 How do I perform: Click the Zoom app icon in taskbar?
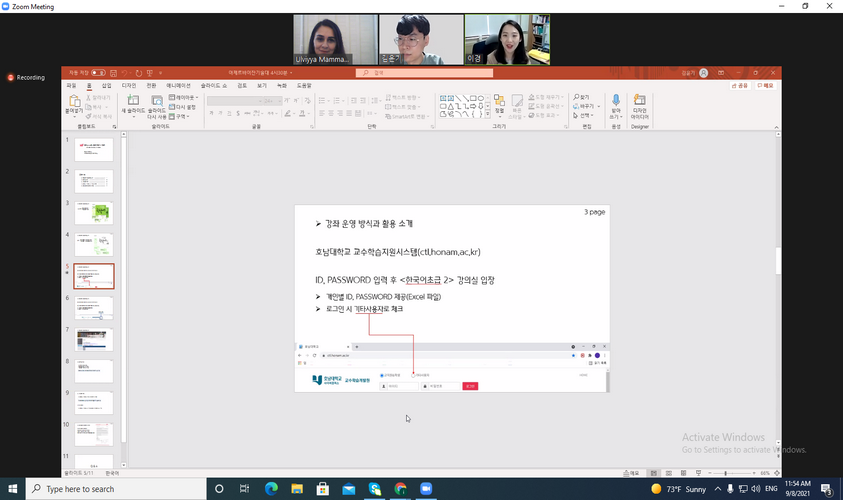[427, 489]
